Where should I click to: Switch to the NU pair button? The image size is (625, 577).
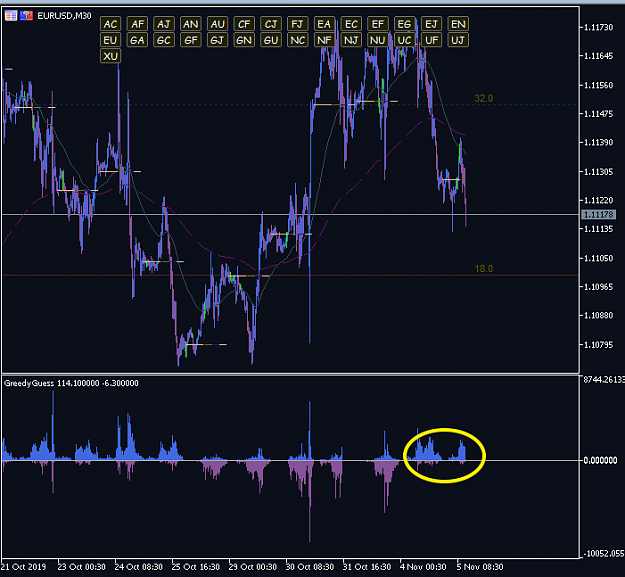(x=378, y=40)
